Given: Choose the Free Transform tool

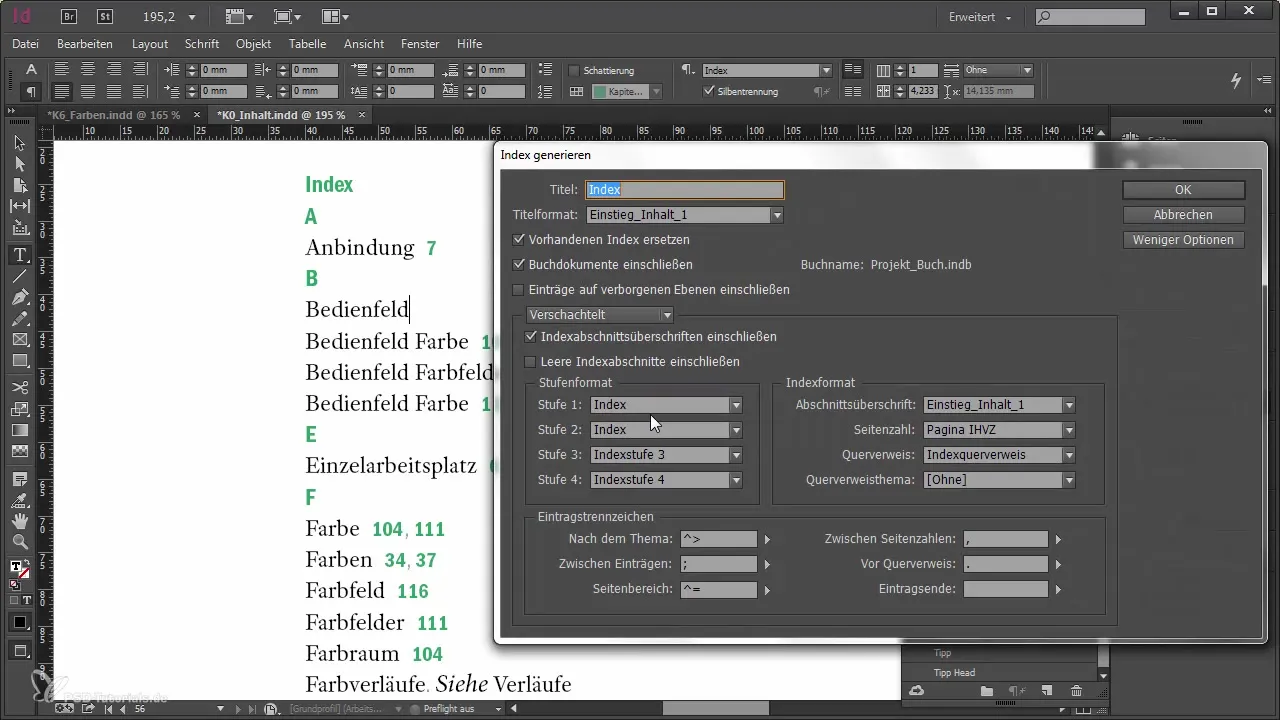Looking at the screenshot, I should click(x=19, y=409).
